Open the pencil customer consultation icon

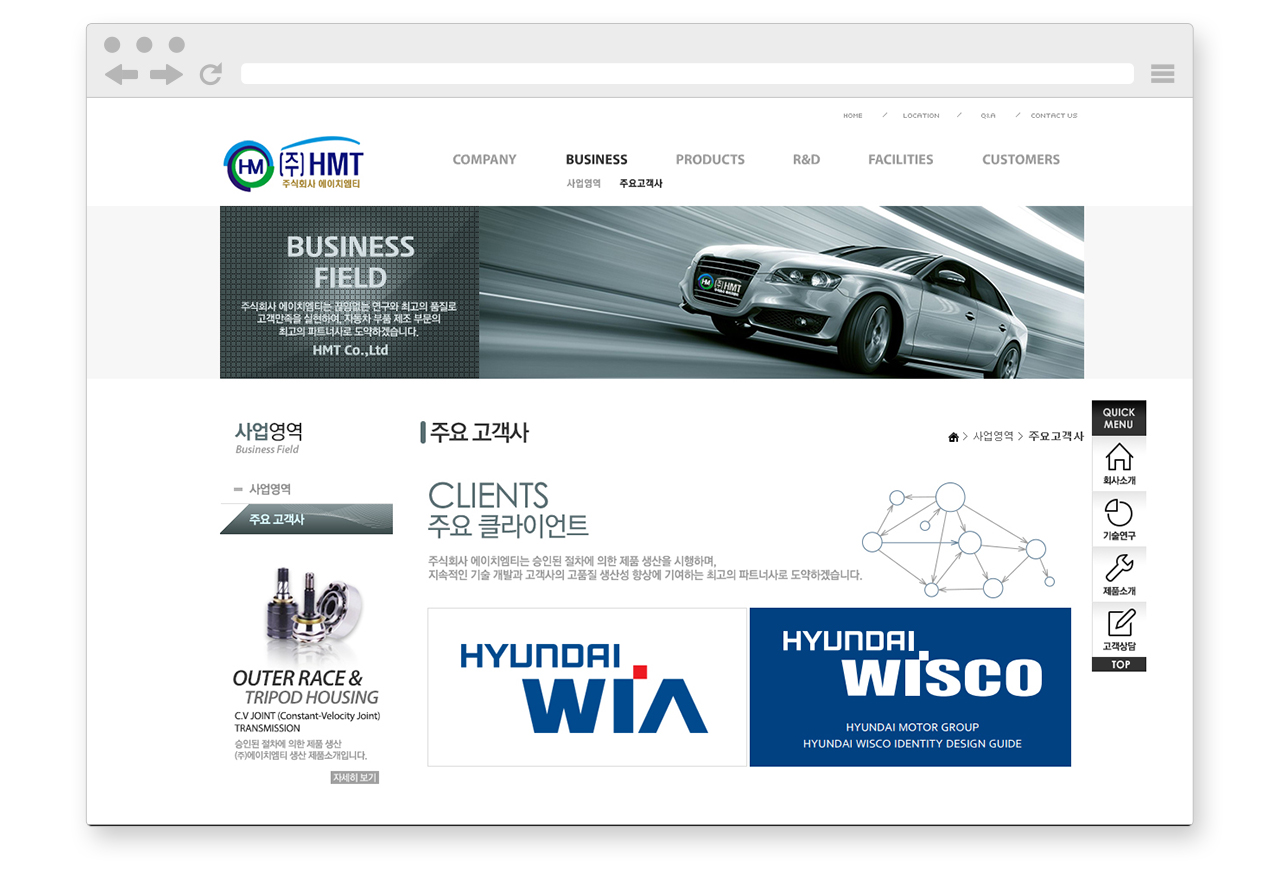pyautogui.click(x=1119, y=629)
